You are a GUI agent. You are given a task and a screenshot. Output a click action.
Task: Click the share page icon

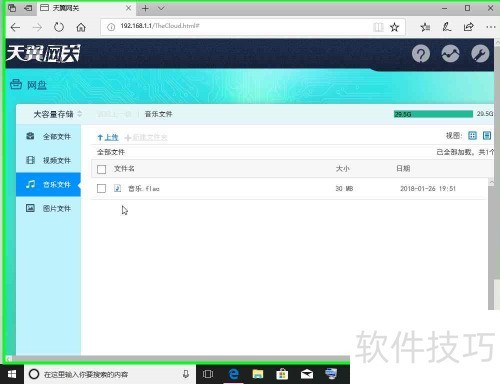click(469, 27)
